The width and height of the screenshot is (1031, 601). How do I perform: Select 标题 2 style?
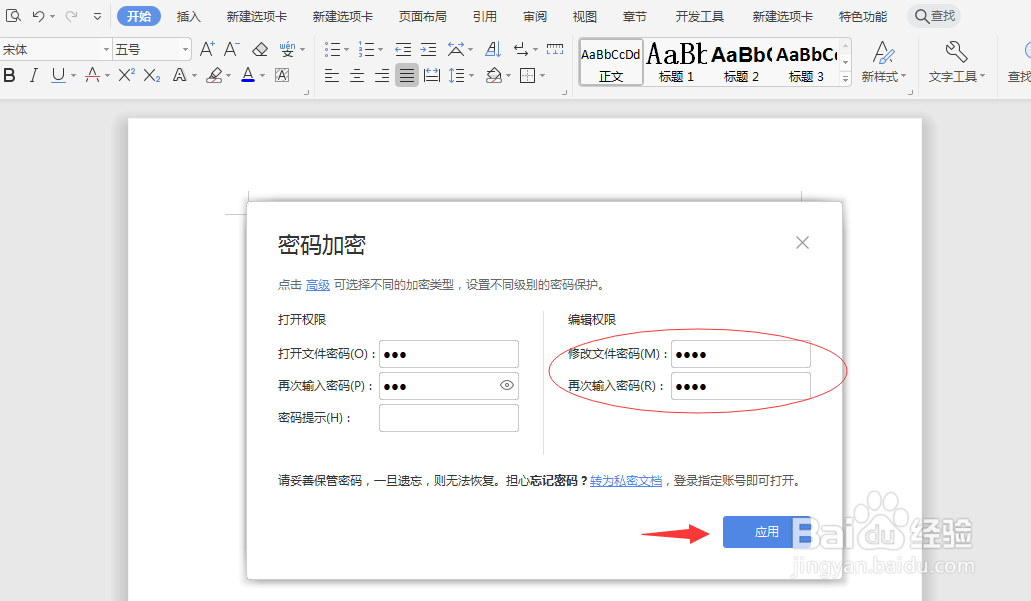pyautogui.click(x=742, y=62)
